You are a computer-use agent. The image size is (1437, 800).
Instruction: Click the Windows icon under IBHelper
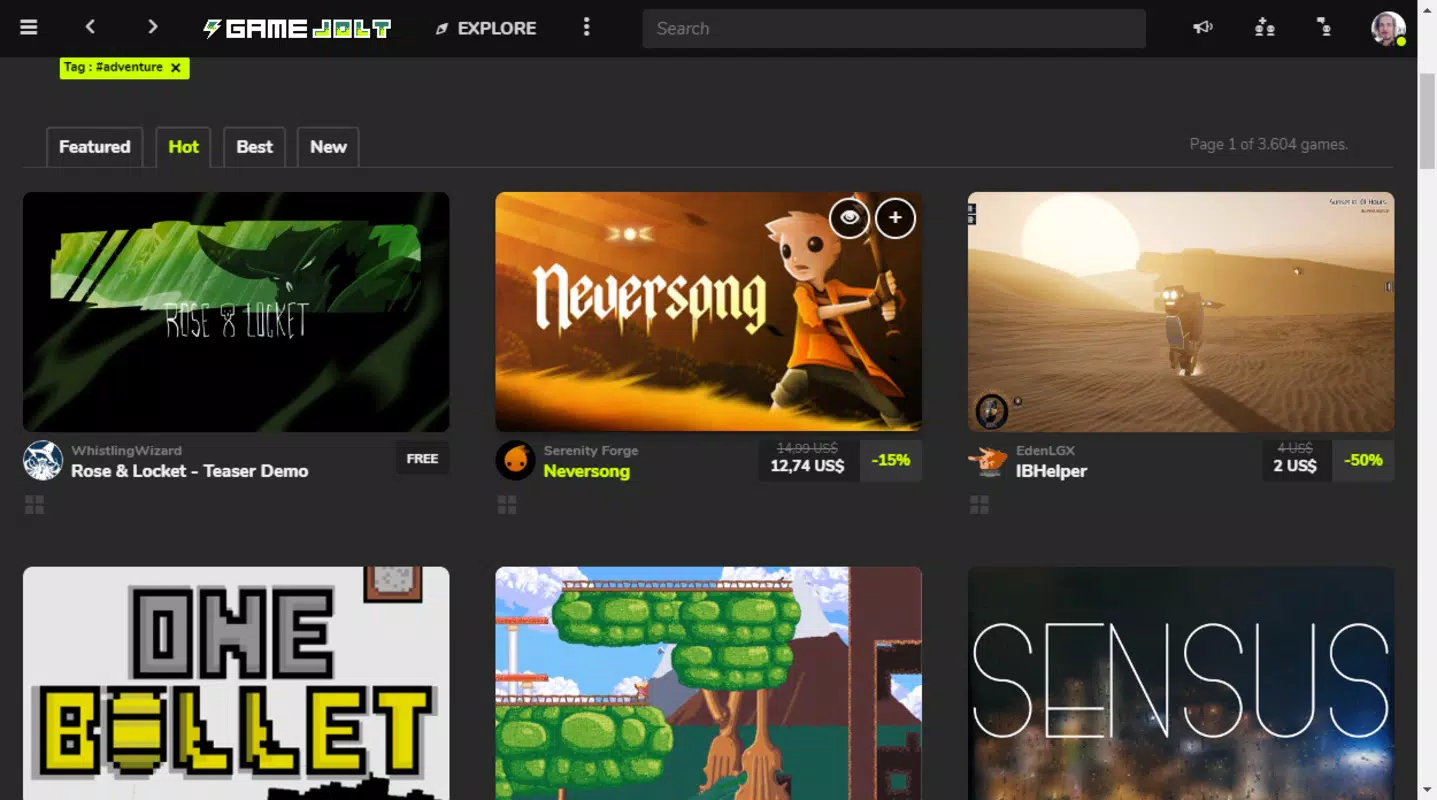(979, 505)
